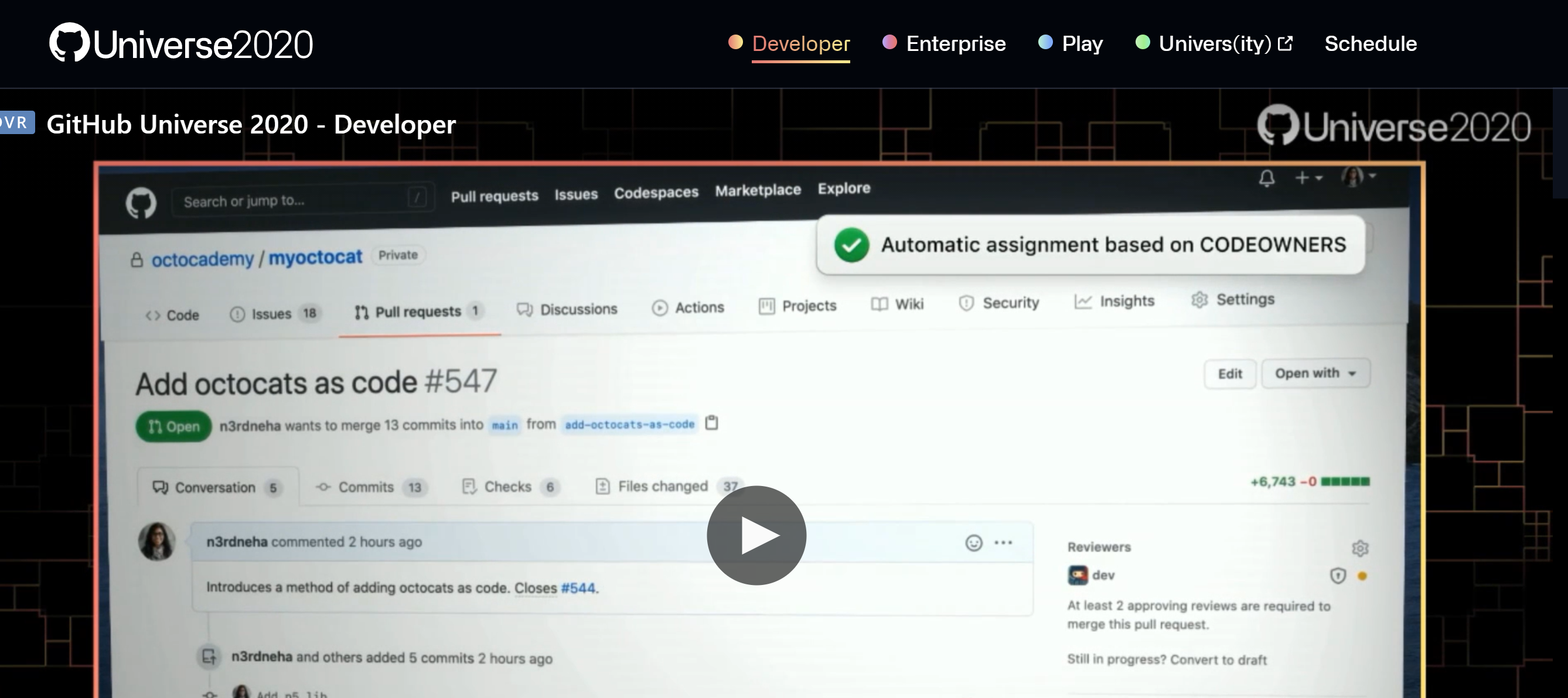Click the Schedule navigation link

tap(1369, 43)
